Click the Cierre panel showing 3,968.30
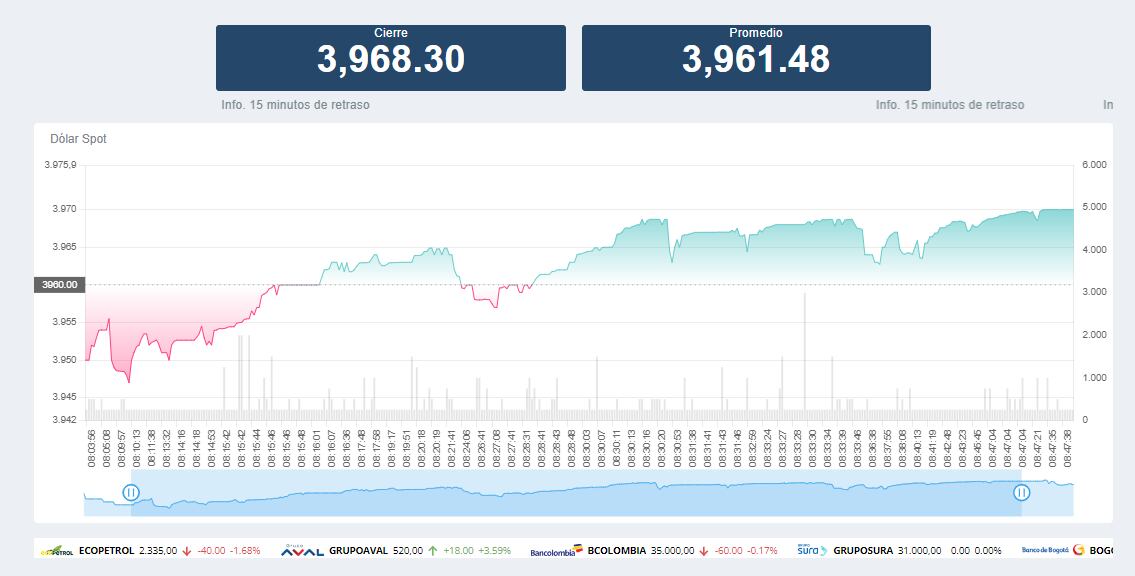Screen dimensions: 1135x576 392,57
